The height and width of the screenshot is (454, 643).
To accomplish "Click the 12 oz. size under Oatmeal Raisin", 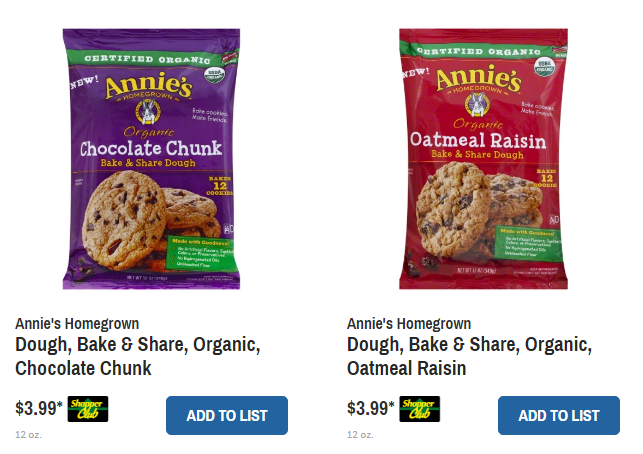I will [360, 435].
